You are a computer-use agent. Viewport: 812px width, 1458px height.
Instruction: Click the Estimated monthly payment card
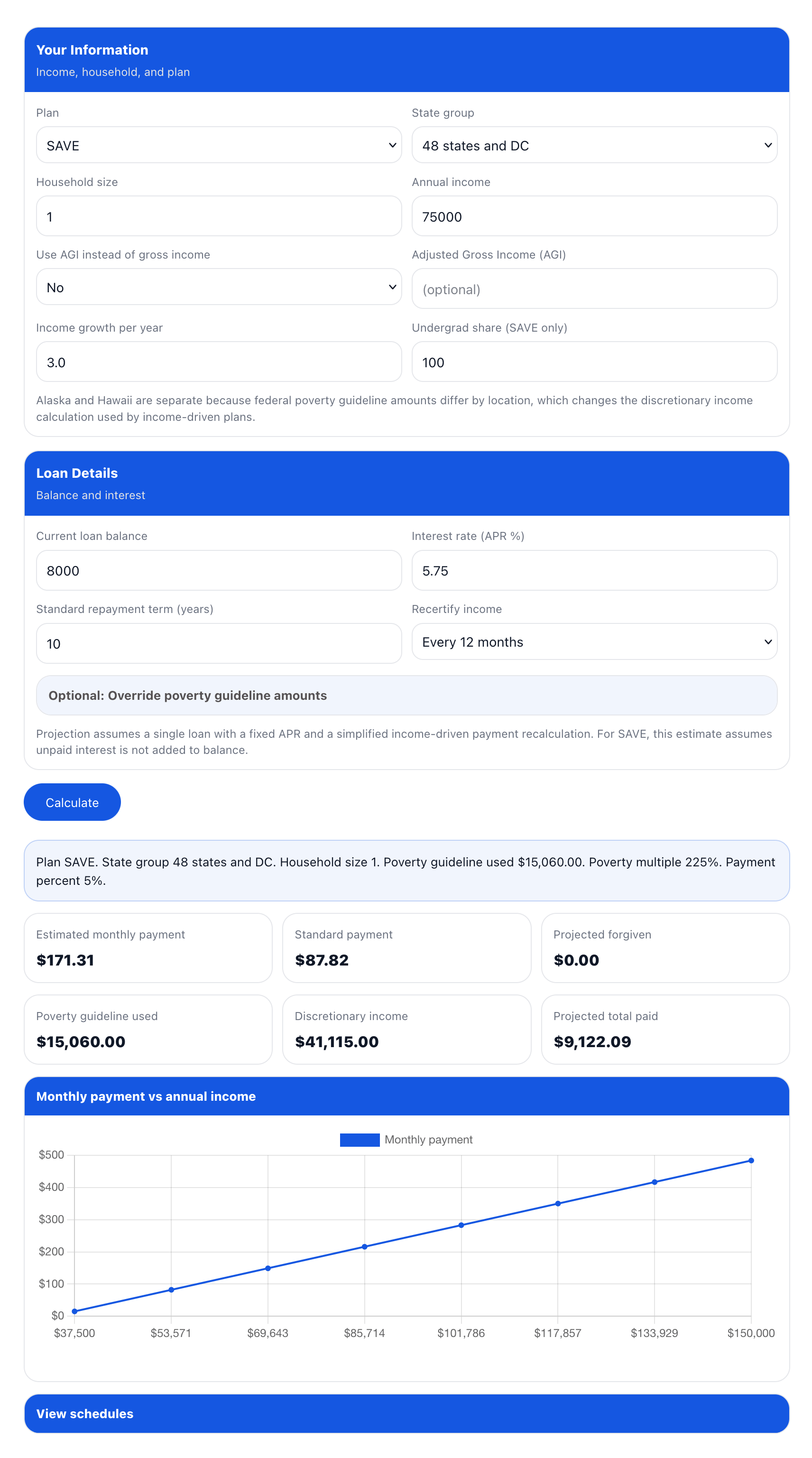click(148, 948)
